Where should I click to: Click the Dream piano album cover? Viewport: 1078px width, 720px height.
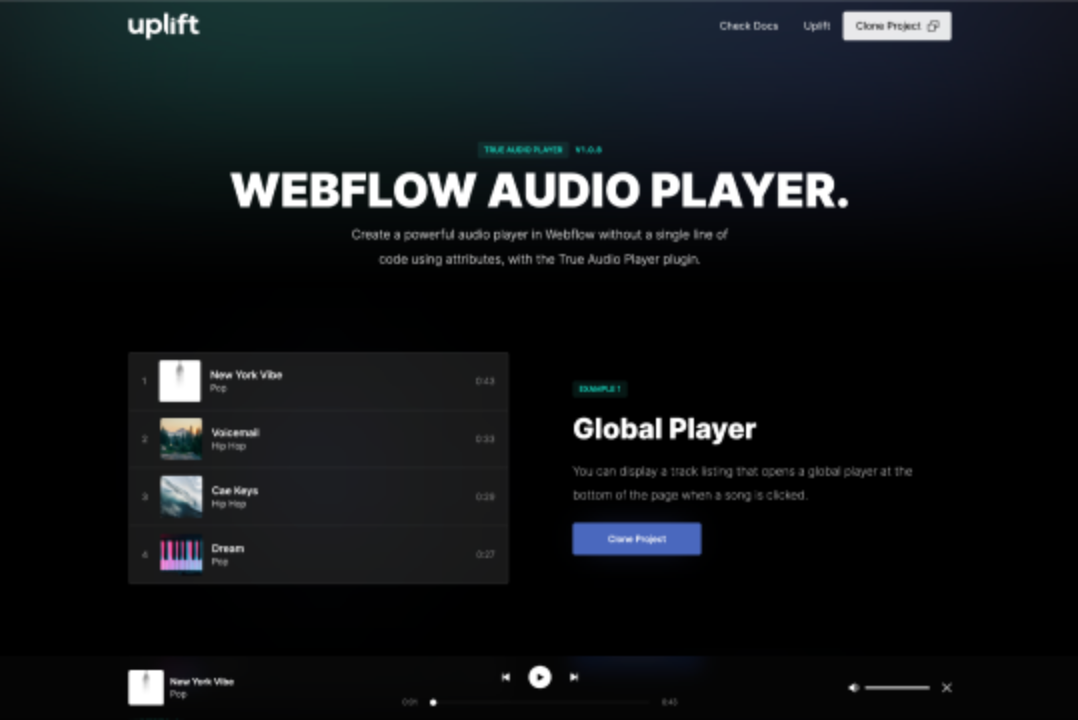click(x=181, y=554)
